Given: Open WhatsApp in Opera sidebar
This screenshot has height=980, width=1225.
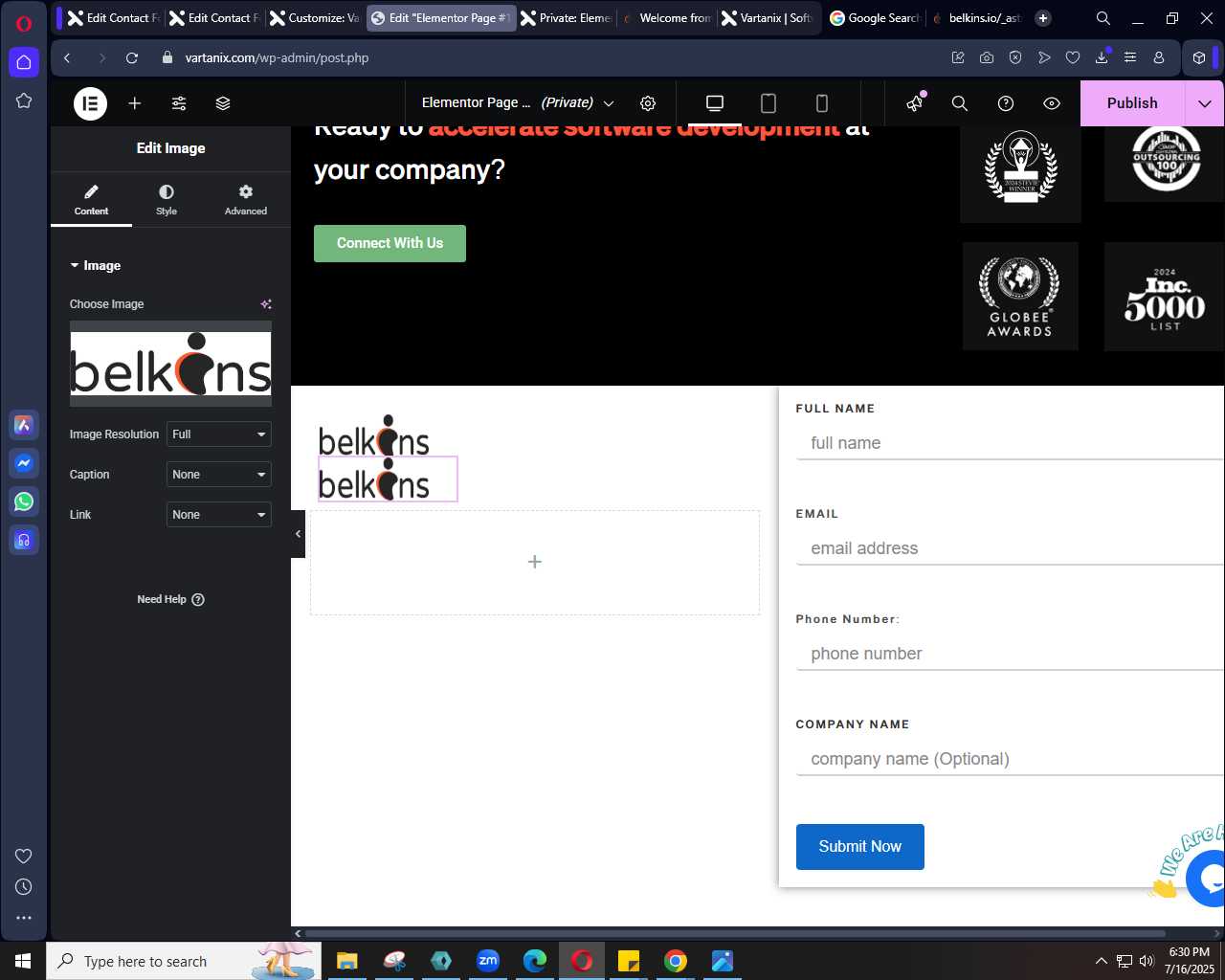Looking at the screenshot, I should click(24, 501).
